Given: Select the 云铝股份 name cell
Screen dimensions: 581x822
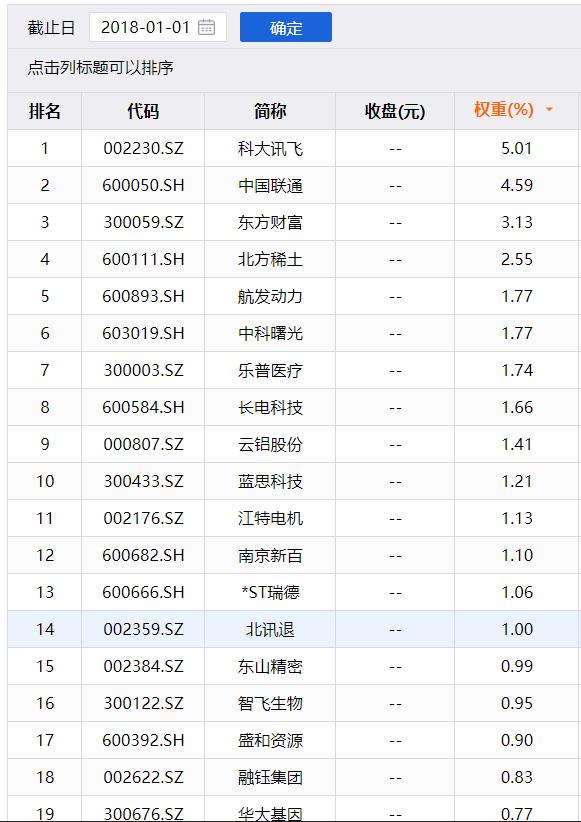Looking at the screenshot, I should [270, 445].
